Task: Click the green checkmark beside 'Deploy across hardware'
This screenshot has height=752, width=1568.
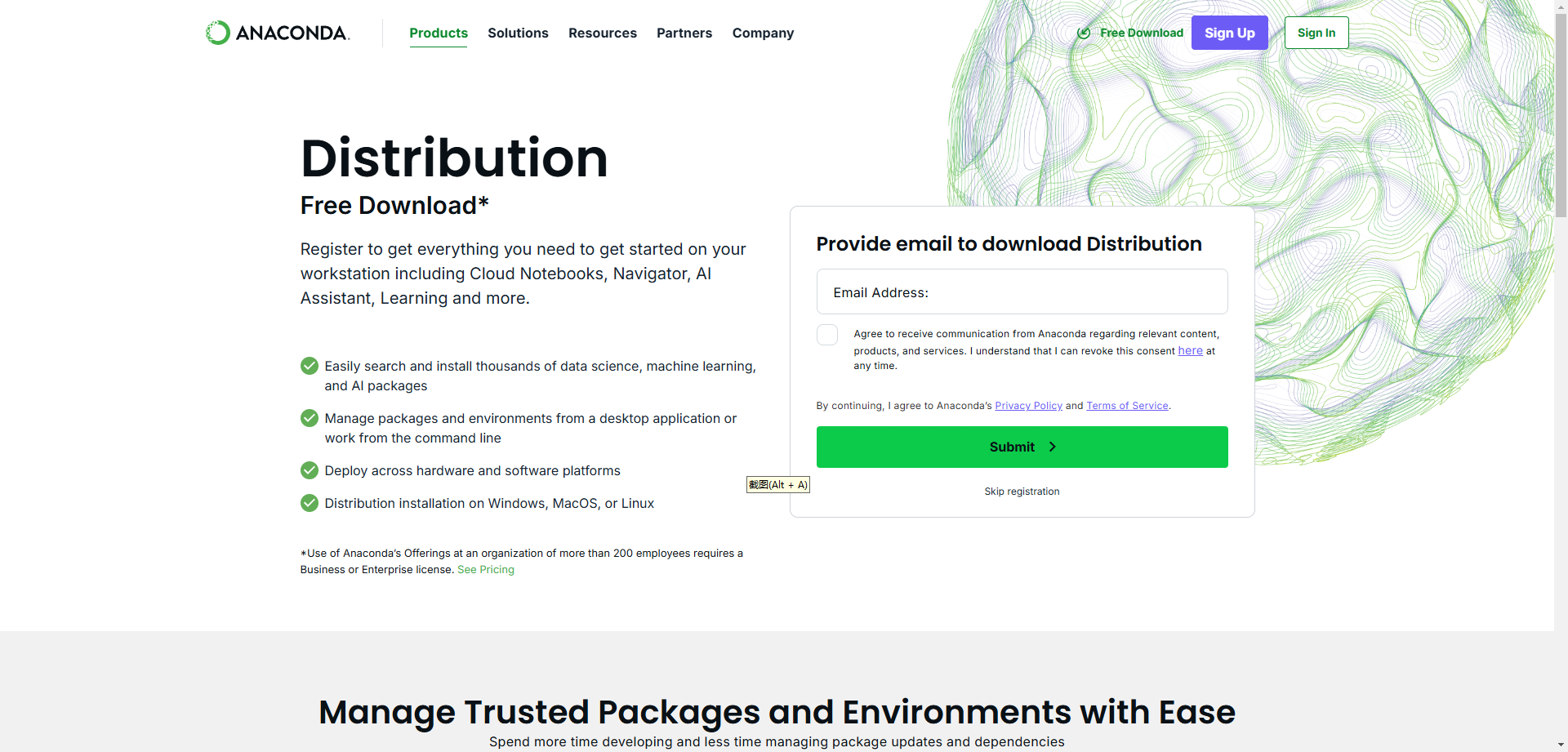Action: click(310, 470)
